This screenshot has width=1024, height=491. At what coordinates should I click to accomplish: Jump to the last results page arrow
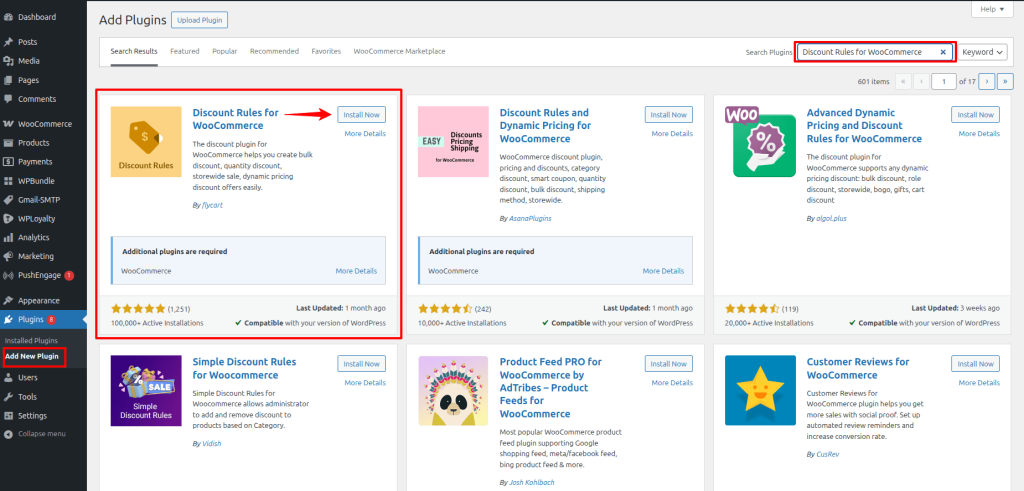(1005, 82)
